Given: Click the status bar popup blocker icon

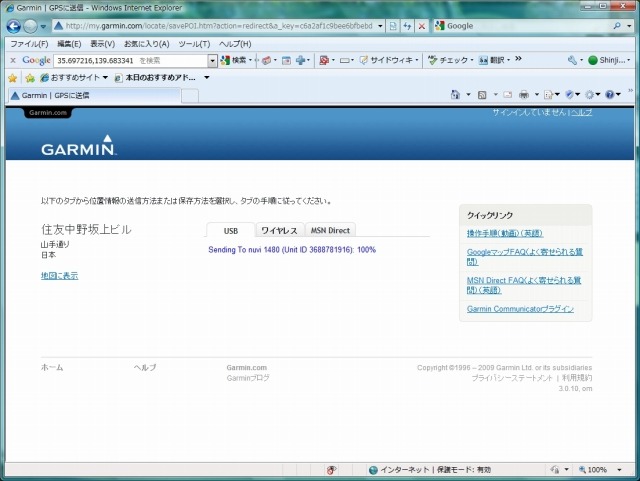Looking at the screenshot, I should 331,470.
